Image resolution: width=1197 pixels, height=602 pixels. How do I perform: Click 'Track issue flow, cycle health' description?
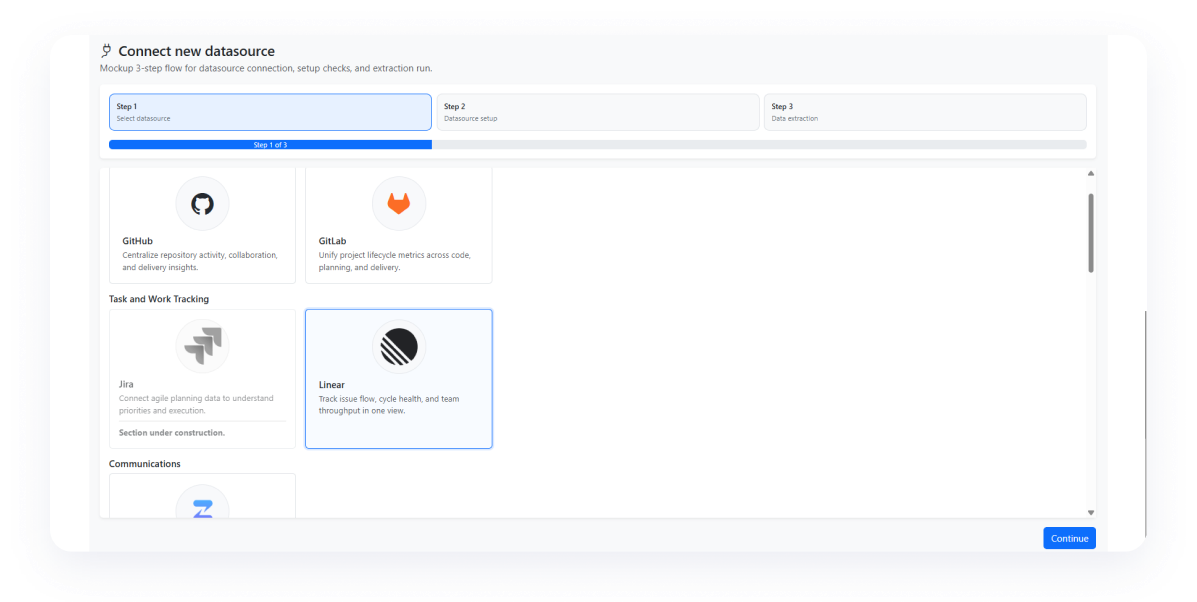[389, 404]
